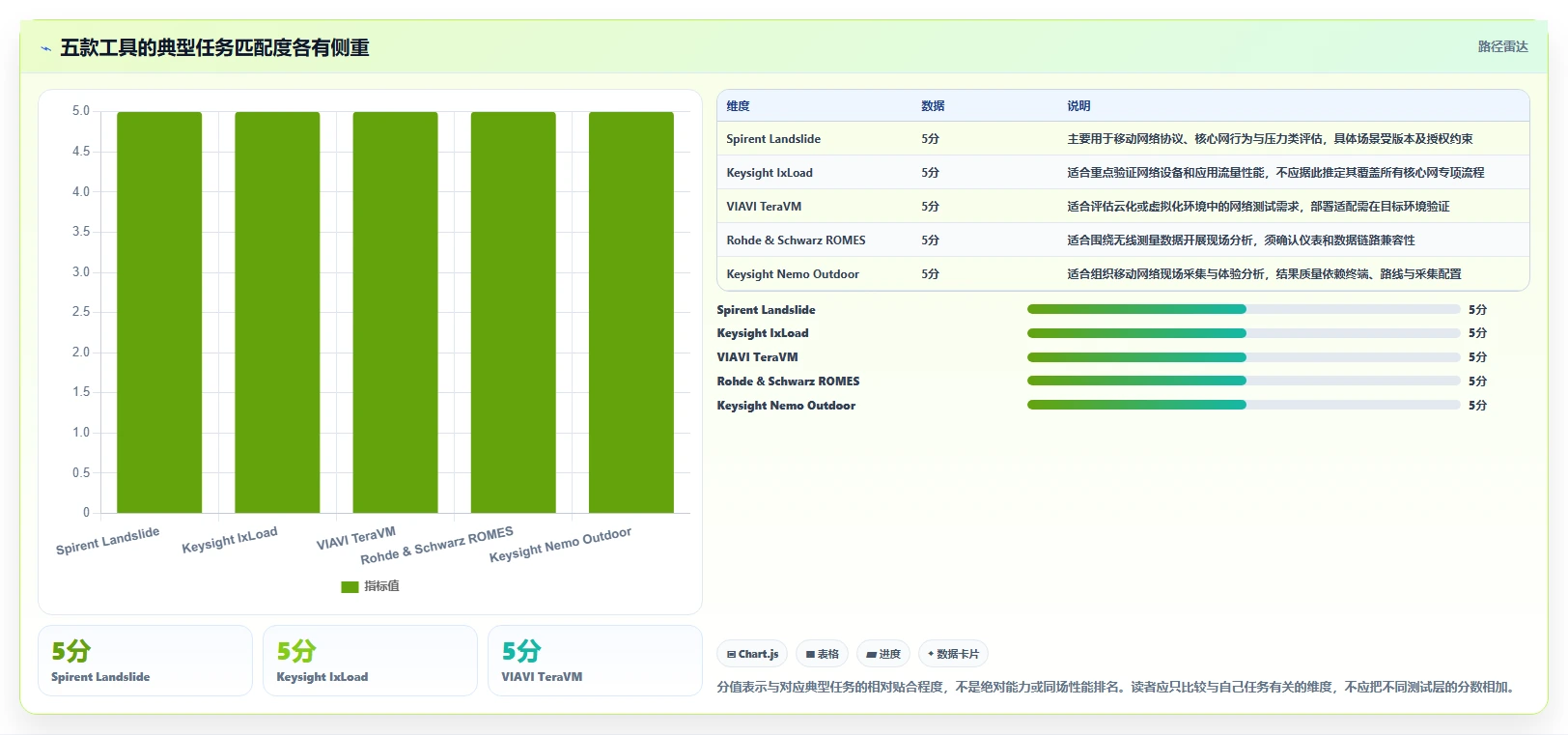The height and width of the screenshot is (735, 1568).
Task: Click the Rohde & Schwarz ROMES chart bar
Action: coord(513,312)
